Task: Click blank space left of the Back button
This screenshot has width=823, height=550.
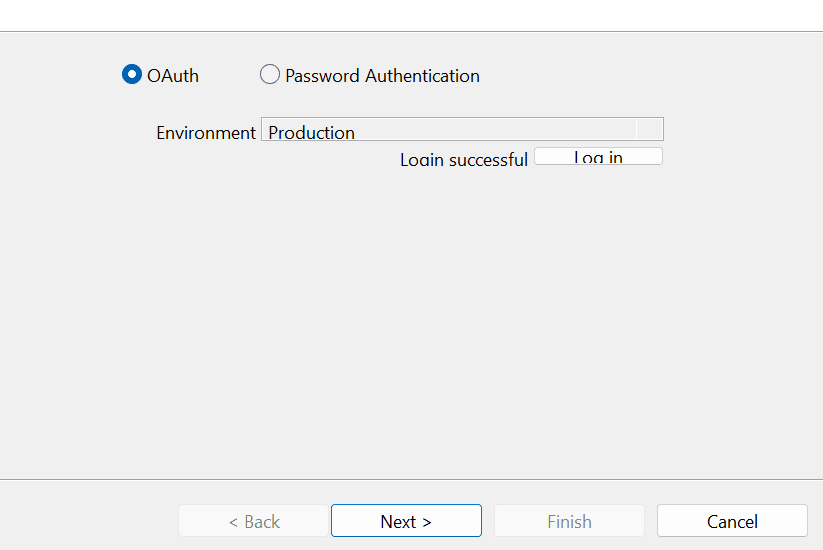Action: pyautogui.click(x=90, y=521)
